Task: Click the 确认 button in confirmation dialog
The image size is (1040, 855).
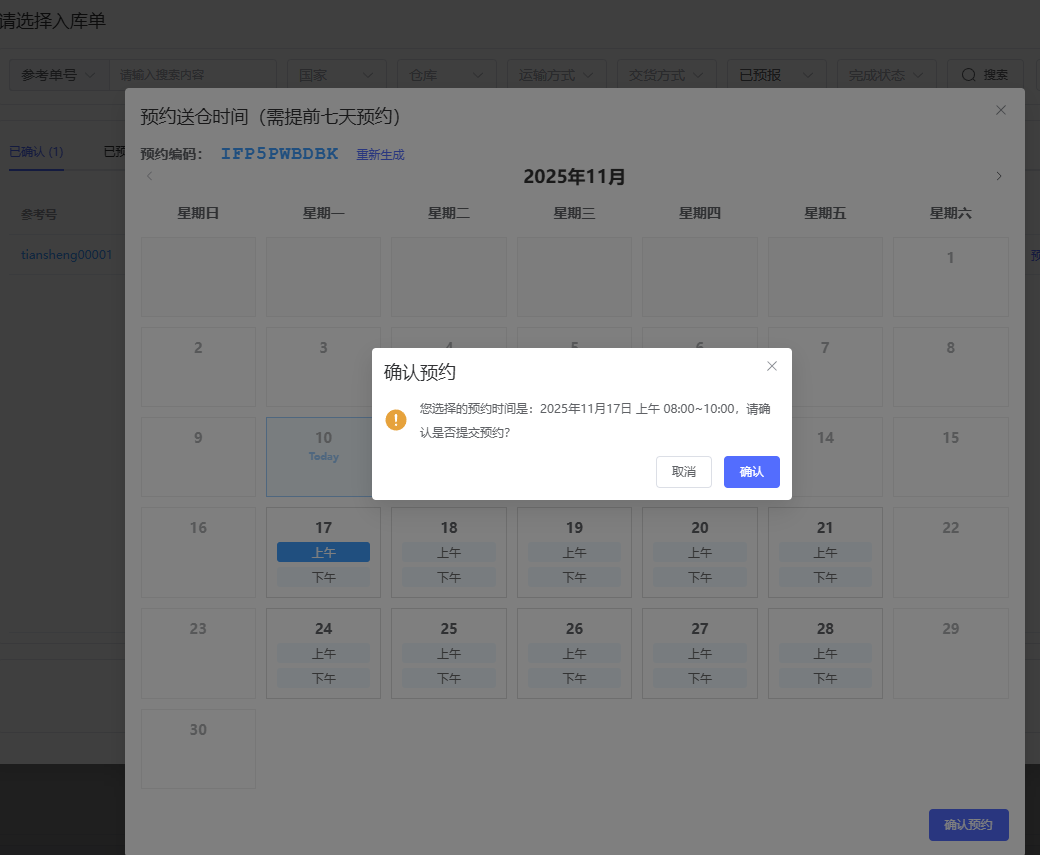Action: pos(751,472)
